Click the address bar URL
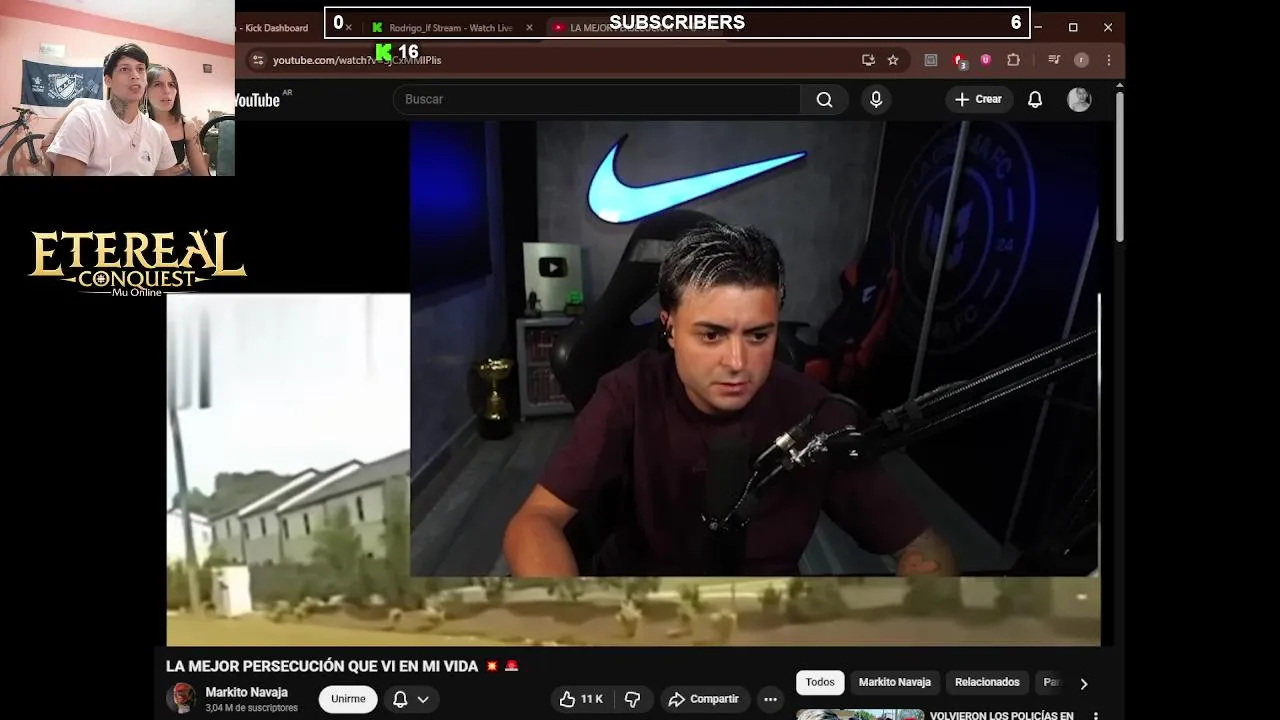The image size is (1280, 720). (x=356, y=60)
